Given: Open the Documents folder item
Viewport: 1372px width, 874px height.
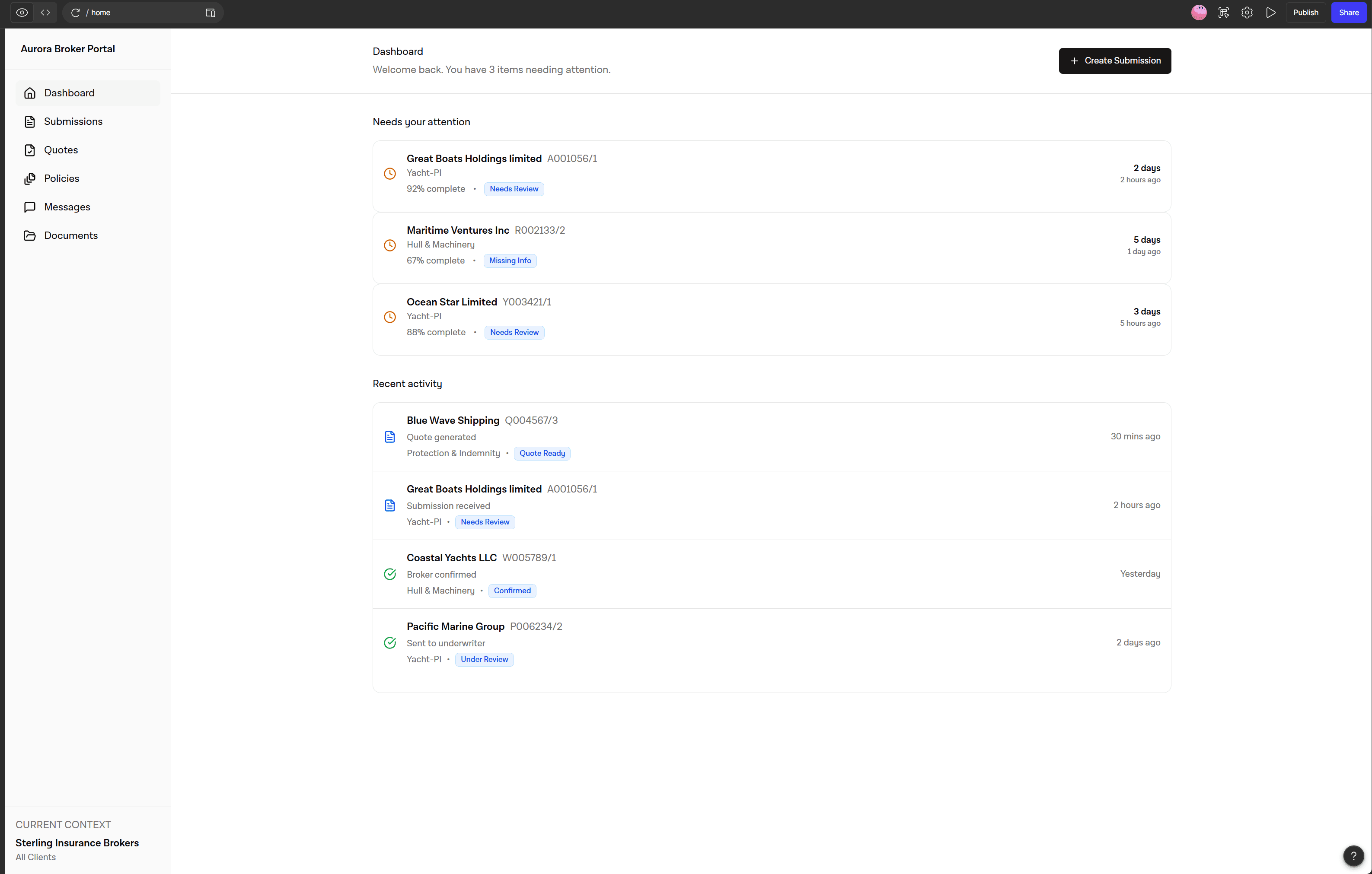Looking at the screenshot, I should tap(70, 235).
